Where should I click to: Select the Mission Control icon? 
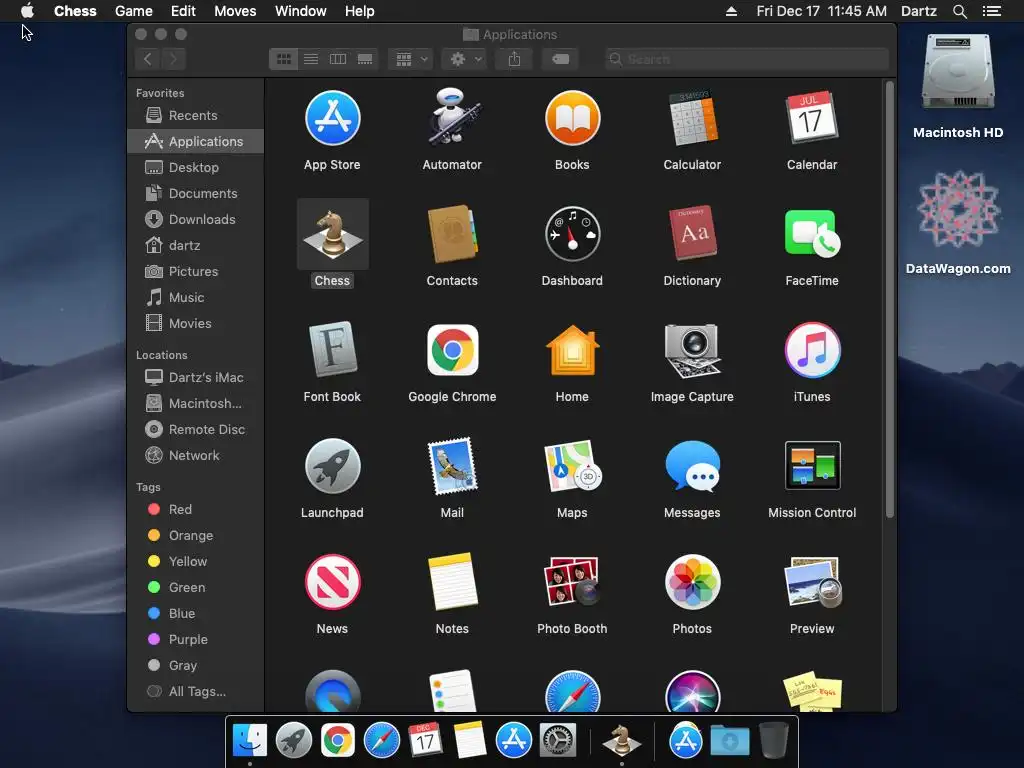(812, 466)
